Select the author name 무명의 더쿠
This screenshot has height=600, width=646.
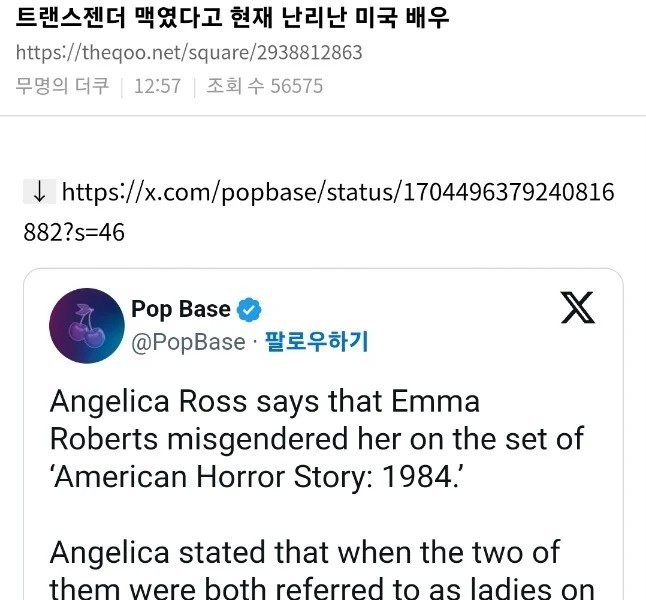(x=62, y=86)
